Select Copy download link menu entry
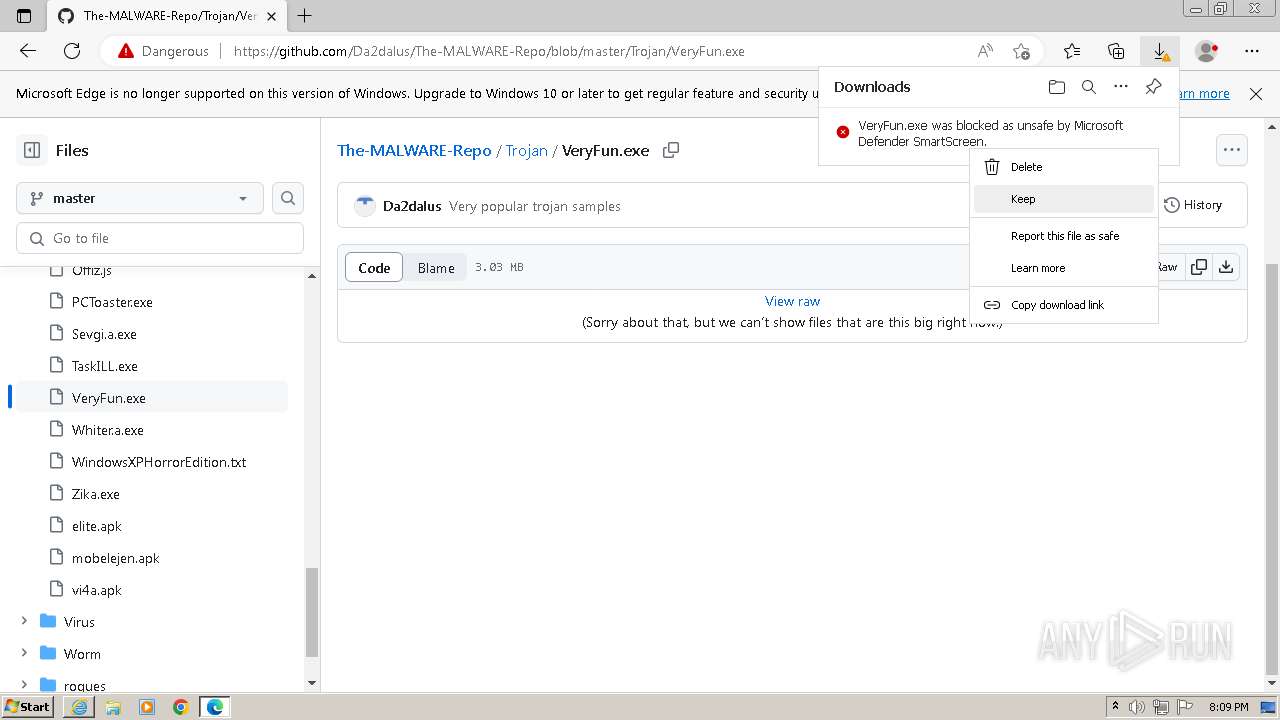The width and height of the screenshot is (1280, 720). pos(1064,305)
